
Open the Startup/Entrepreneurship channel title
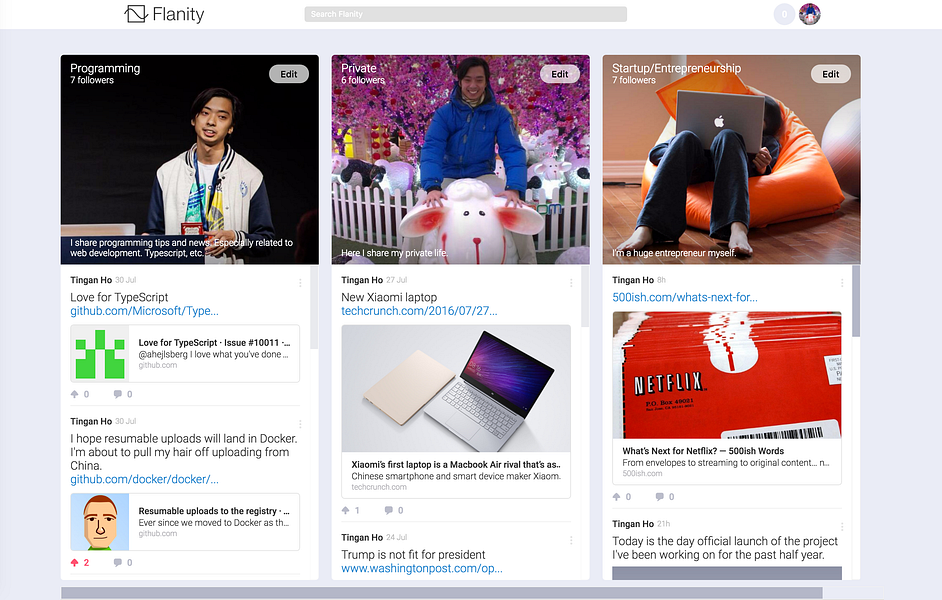point(676,68)
